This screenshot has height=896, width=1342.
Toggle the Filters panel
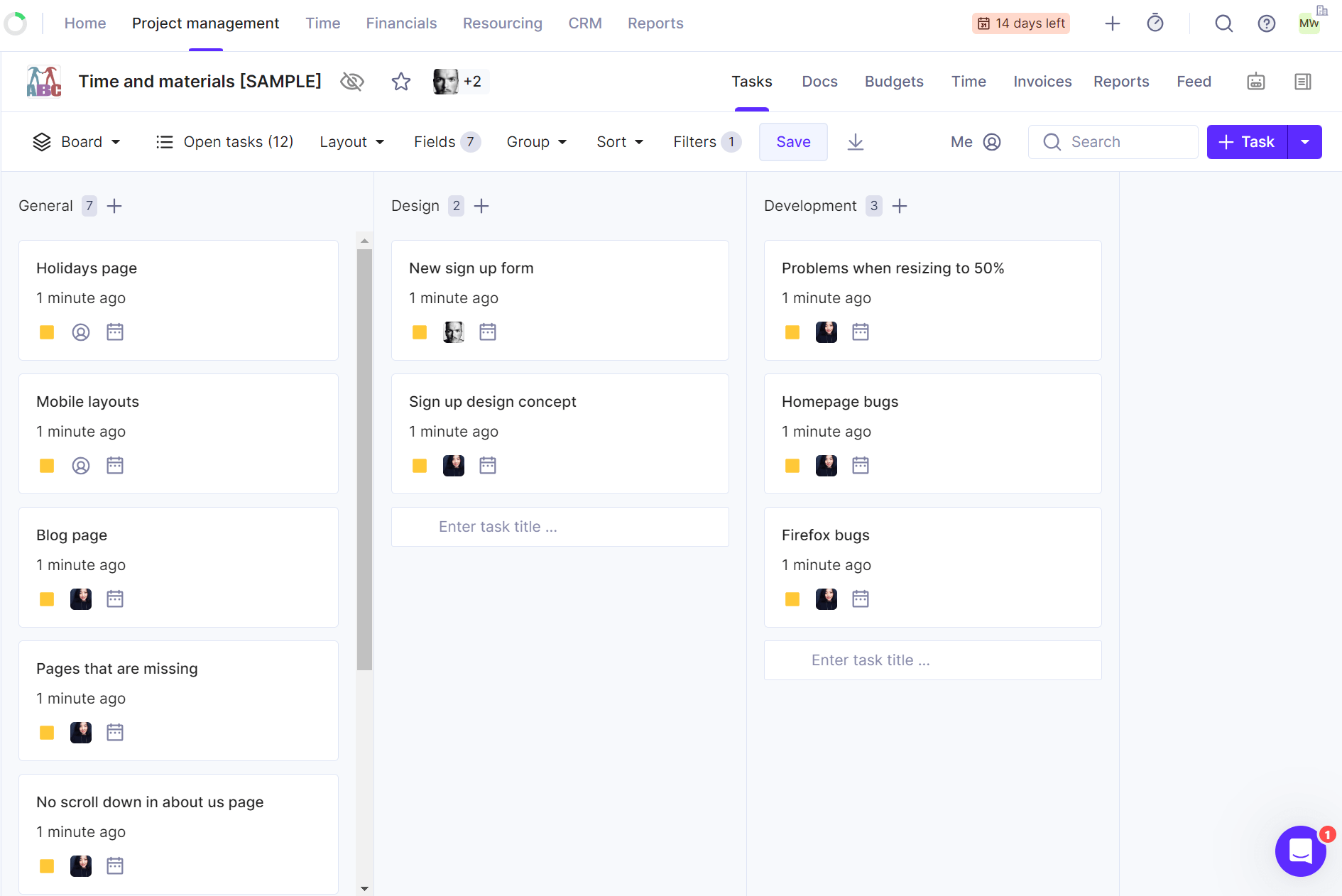[707, 142]
